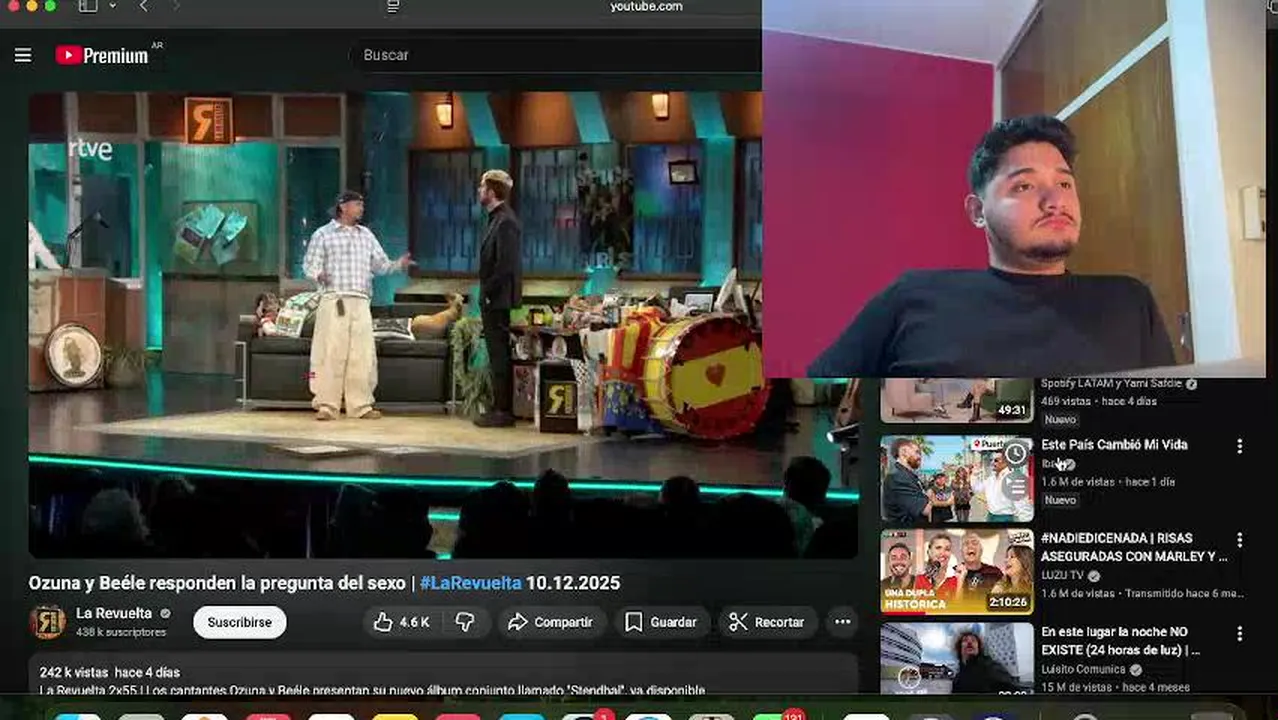The image size is (1278, 720).
Task: Open Safari Reader view icon
Action: pyautogui.click(x=393, y=6)
